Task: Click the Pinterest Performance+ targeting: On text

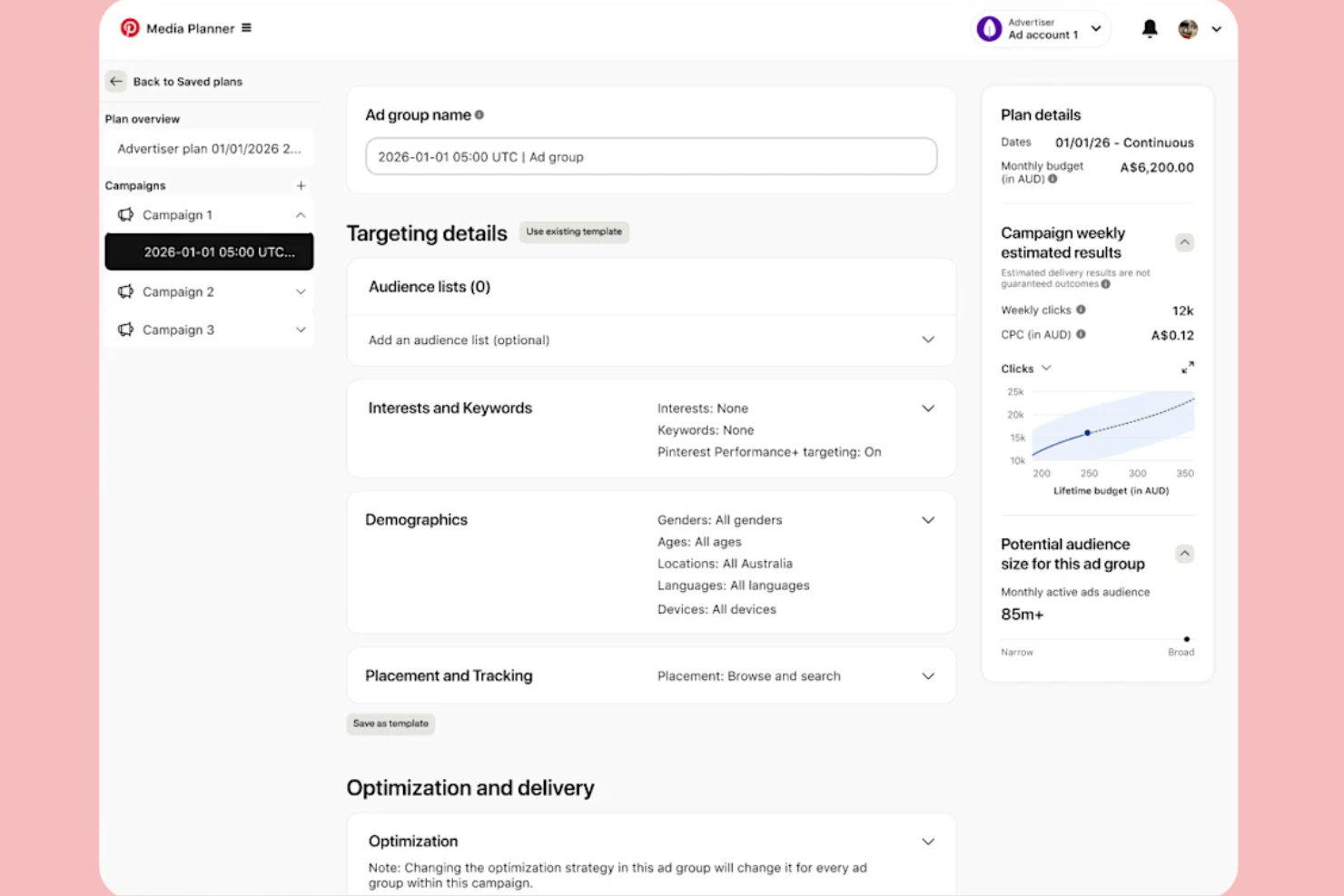Action: point(769,452)
